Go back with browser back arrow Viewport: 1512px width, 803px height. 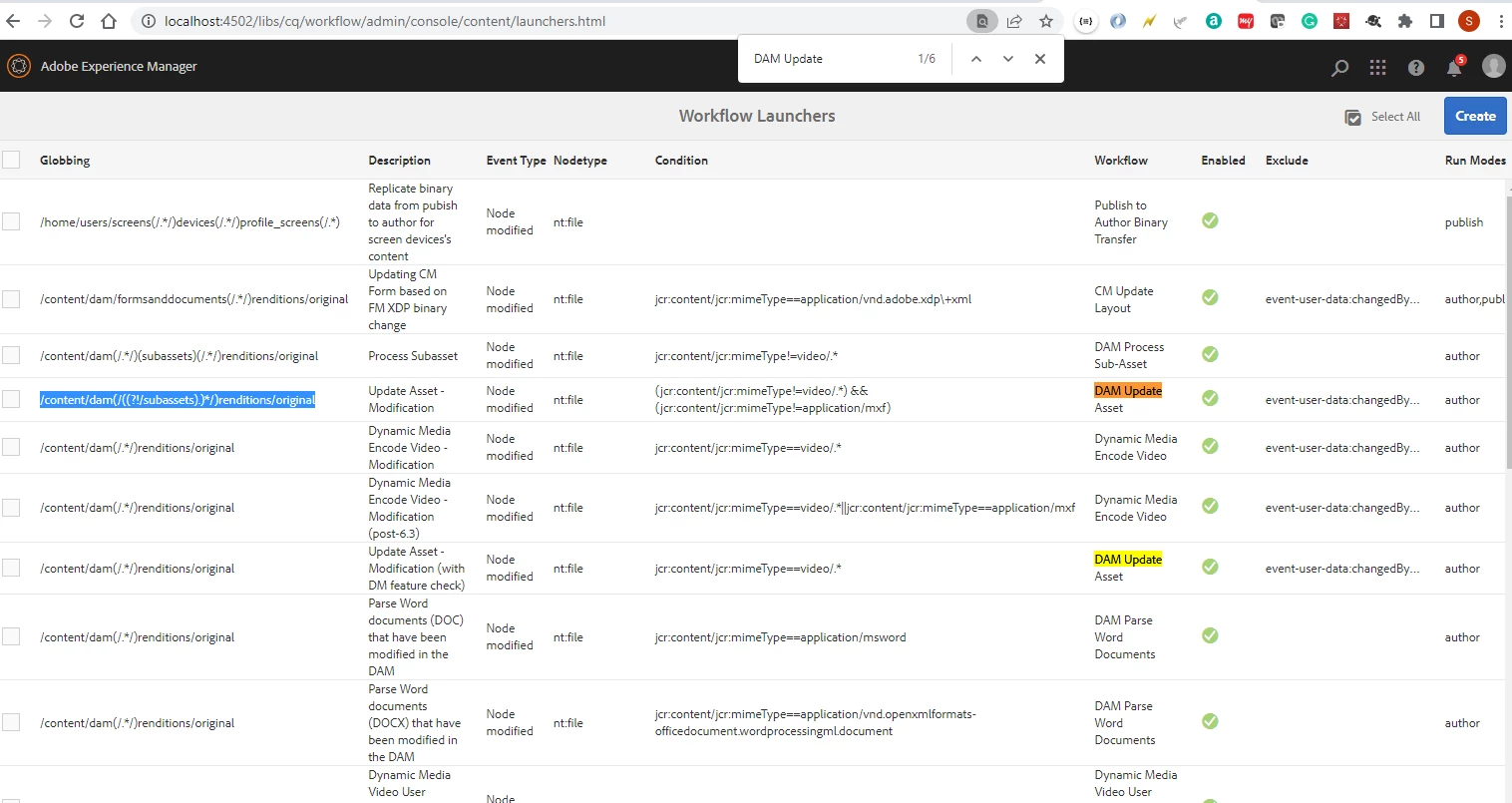pyautogui.click(x=13, y=21)
